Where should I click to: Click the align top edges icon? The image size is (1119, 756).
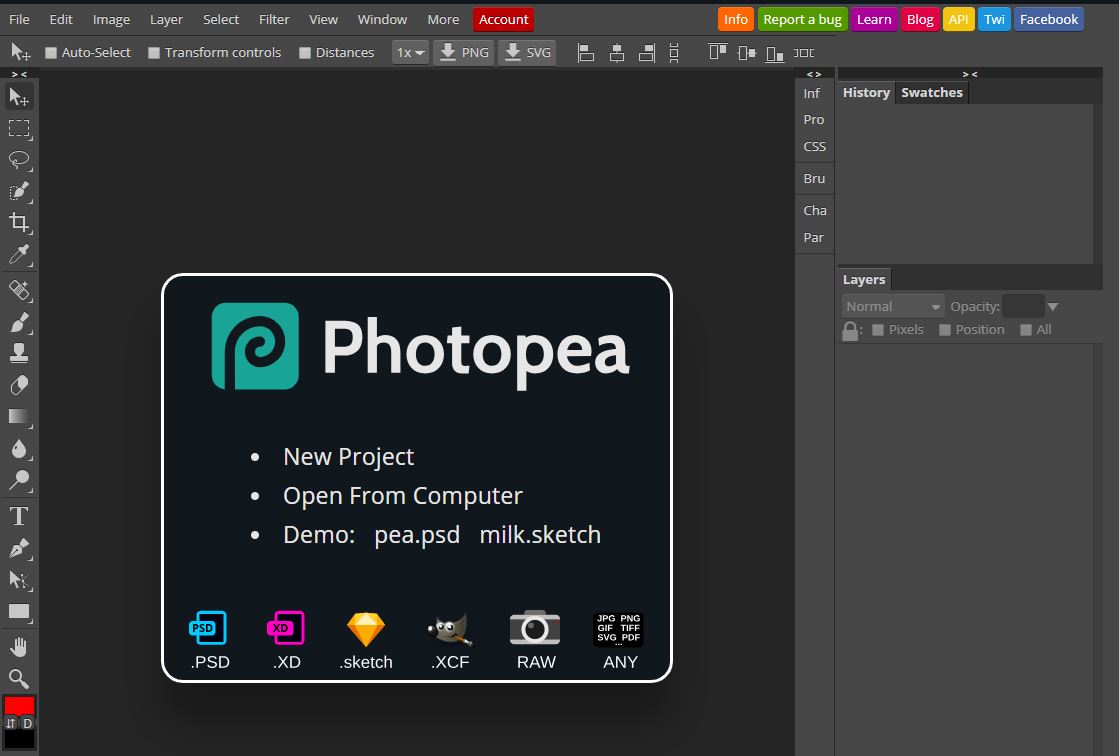click(717, 51)
